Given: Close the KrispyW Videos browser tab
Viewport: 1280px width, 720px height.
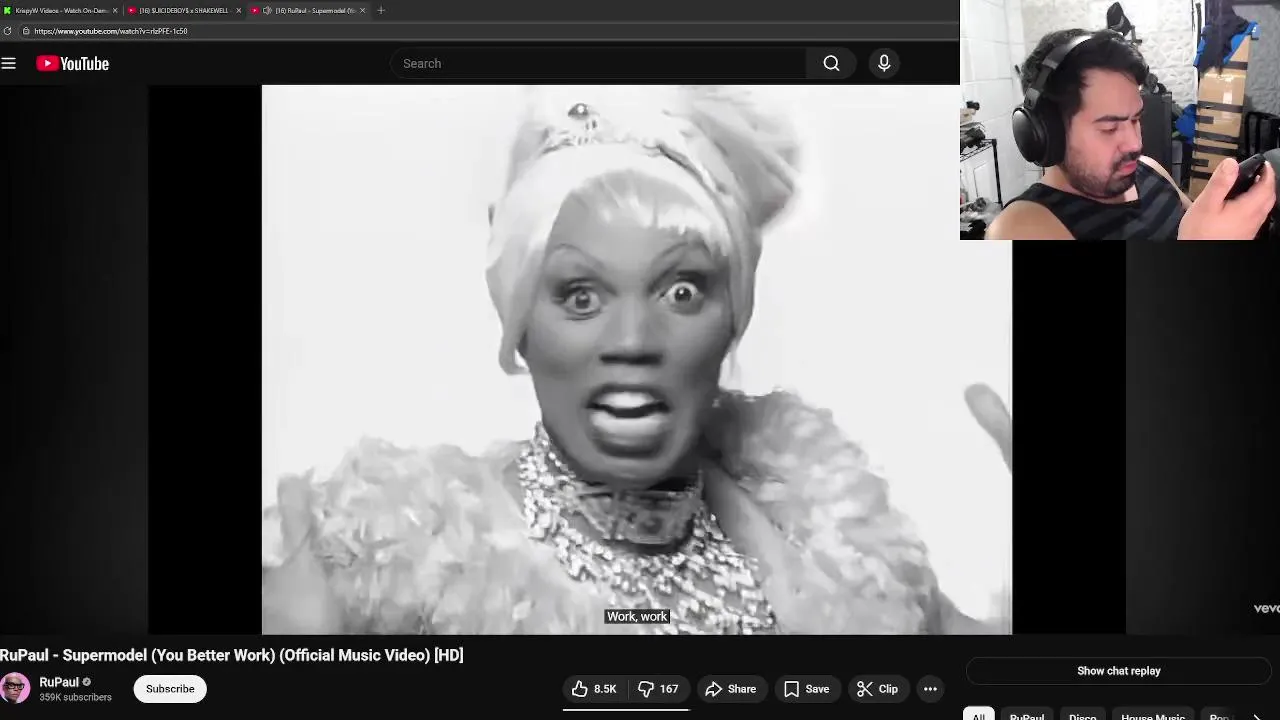Looking at the screenshot, I should [115, 10].
